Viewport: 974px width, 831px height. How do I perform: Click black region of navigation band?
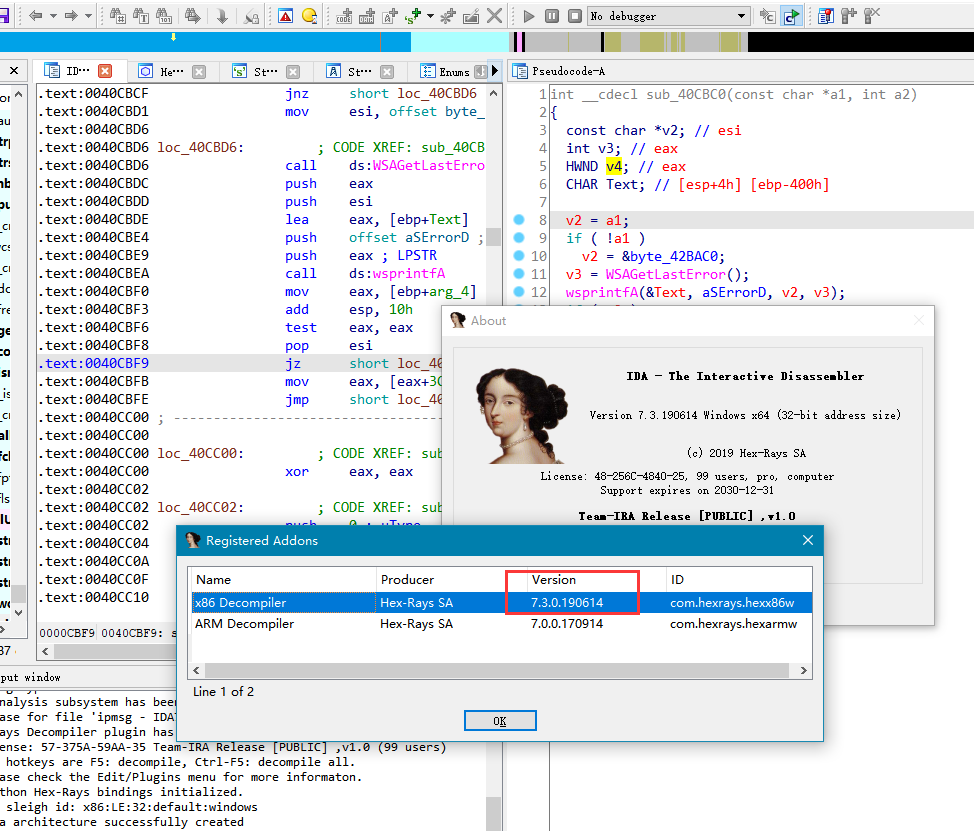click(x=860, y=42)
